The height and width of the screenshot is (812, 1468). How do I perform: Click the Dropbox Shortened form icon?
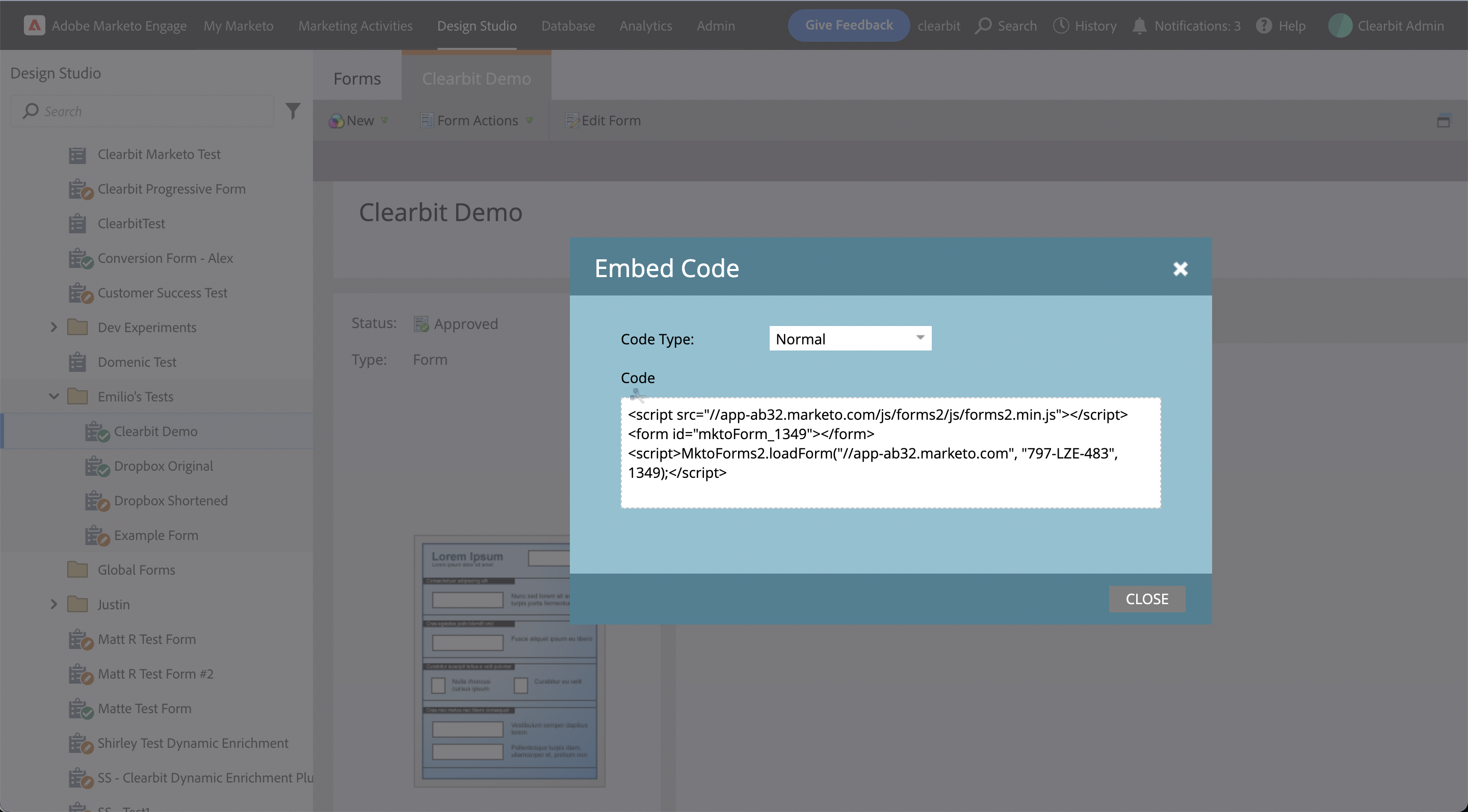pos(97,501)
